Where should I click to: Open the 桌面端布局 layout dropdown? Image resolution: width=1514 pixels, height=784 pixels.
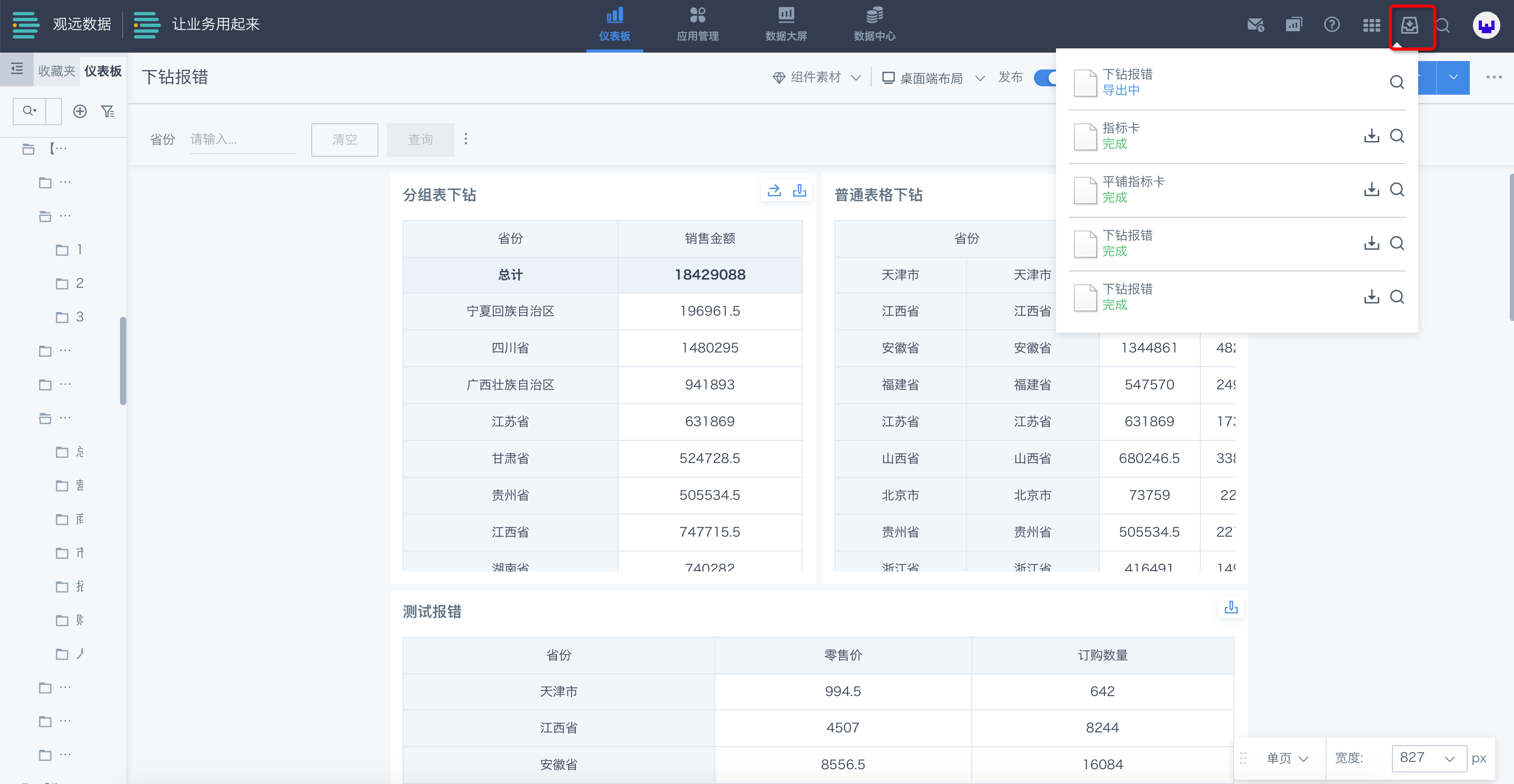pos(933,77)
